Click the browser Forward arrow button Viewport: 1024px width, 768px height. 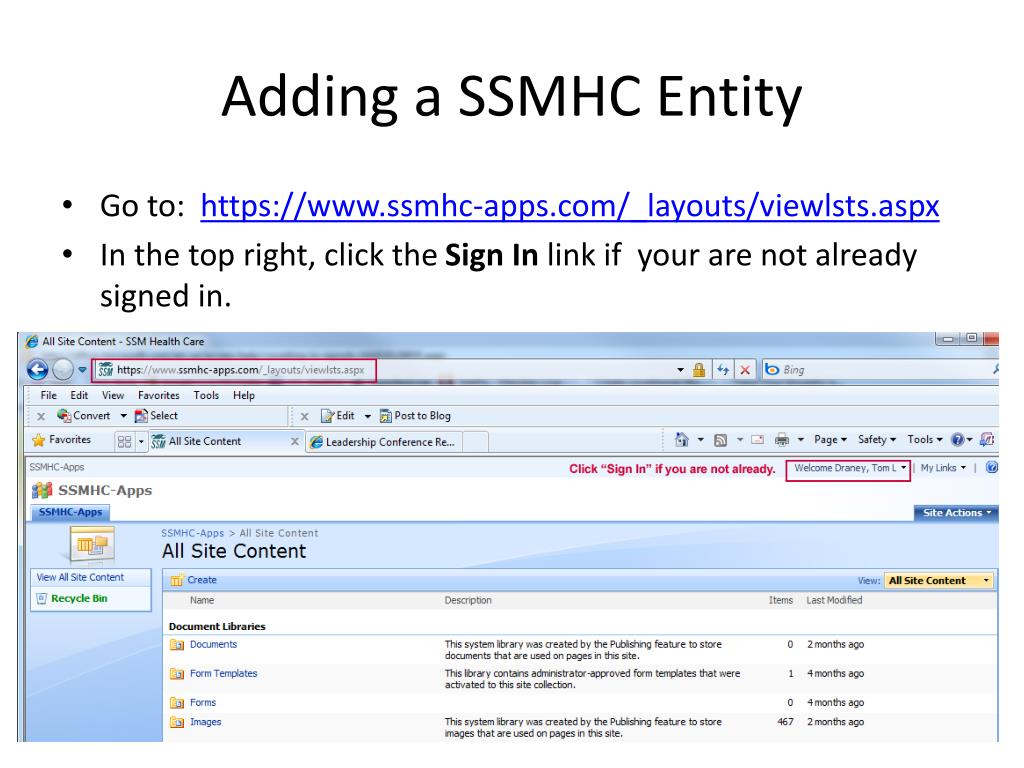[x=63, y=370]
